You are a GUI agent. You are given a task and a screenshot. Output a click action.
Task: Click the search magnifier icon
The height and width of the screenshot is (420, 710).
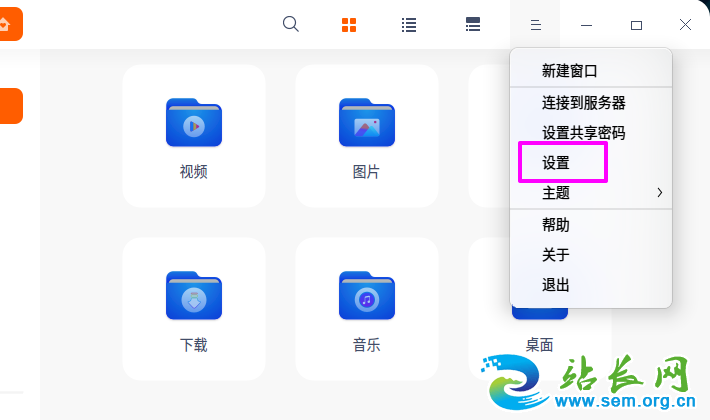291,24
